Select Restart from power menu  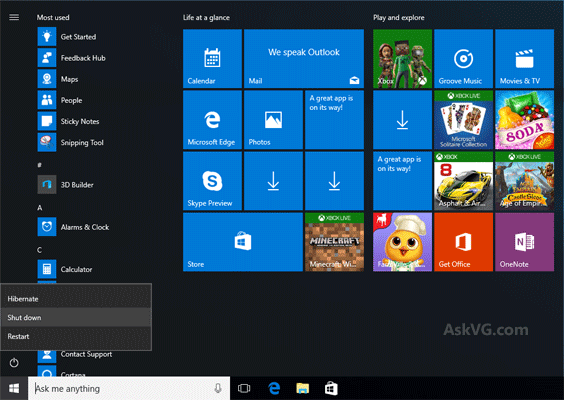point(76,336)
